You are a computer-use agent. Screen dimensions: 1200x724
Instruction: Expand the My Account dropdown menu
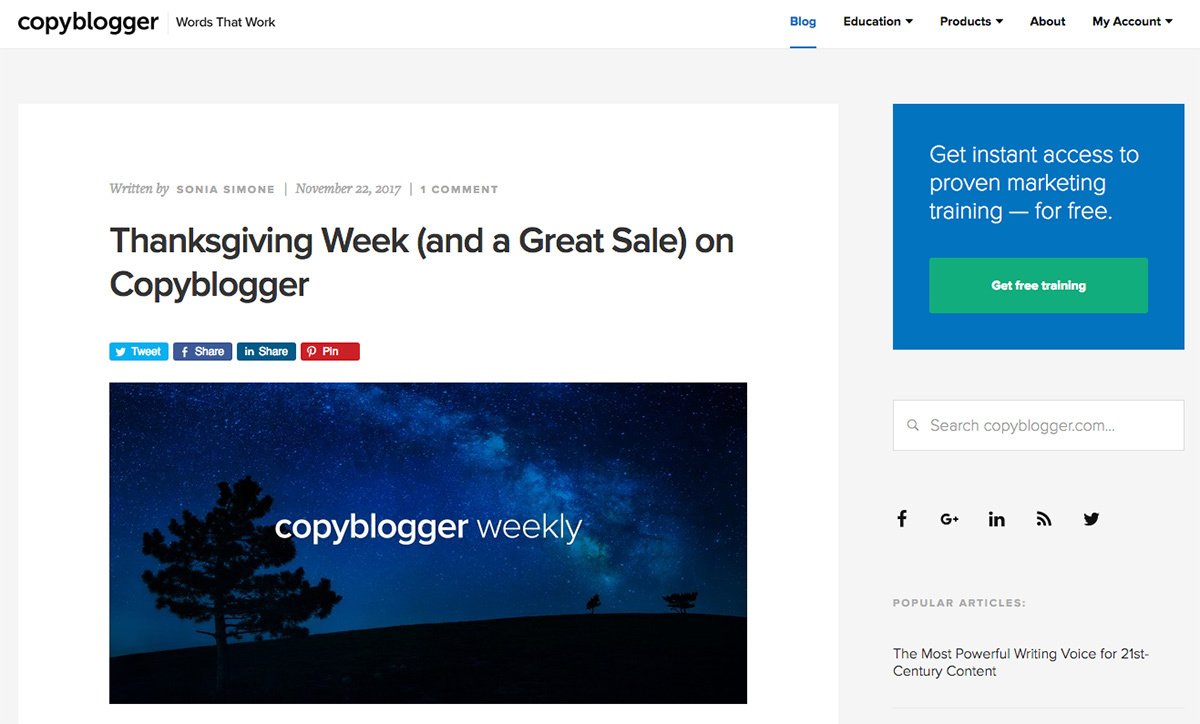click(1132, 21)
